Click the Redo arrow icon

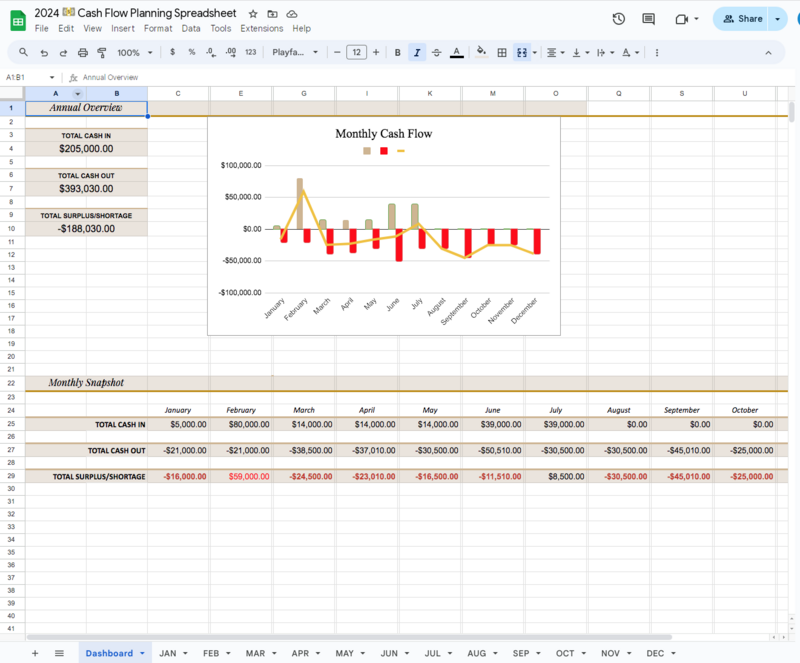pos(63,53)
